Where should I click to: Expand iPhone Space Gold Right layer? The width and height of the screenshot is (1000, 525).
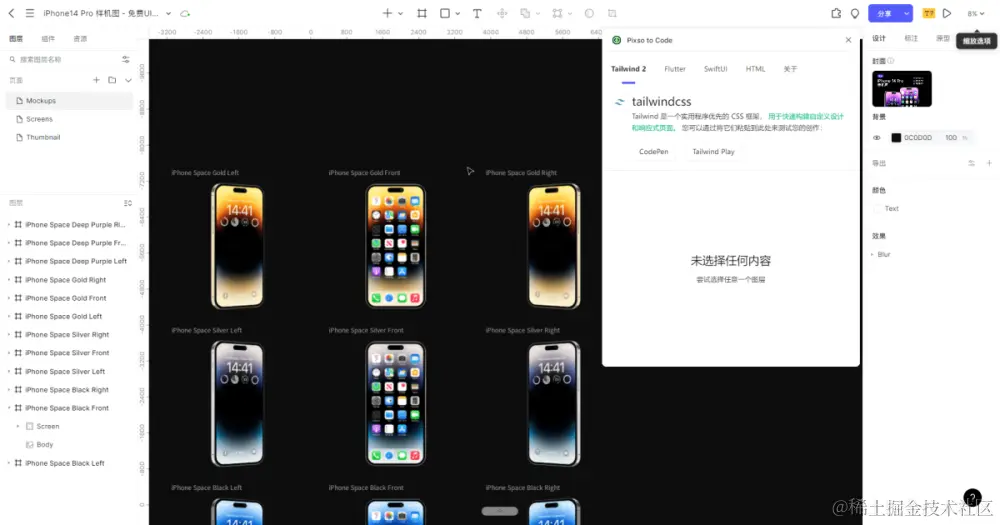[9, 280]
